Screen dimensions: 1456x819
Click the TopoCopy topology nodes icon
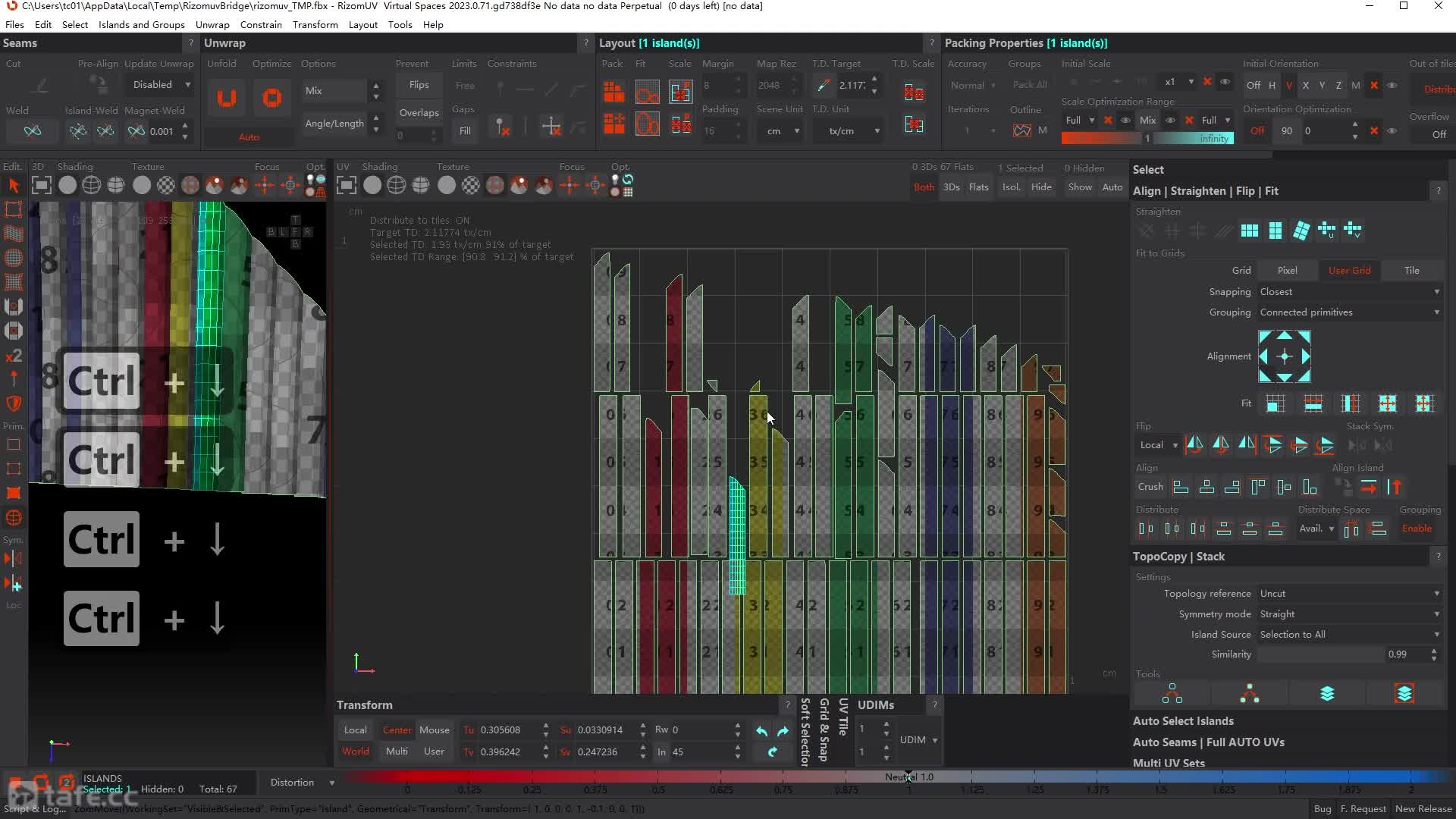pyautogui.click(x=1172, y=694)
